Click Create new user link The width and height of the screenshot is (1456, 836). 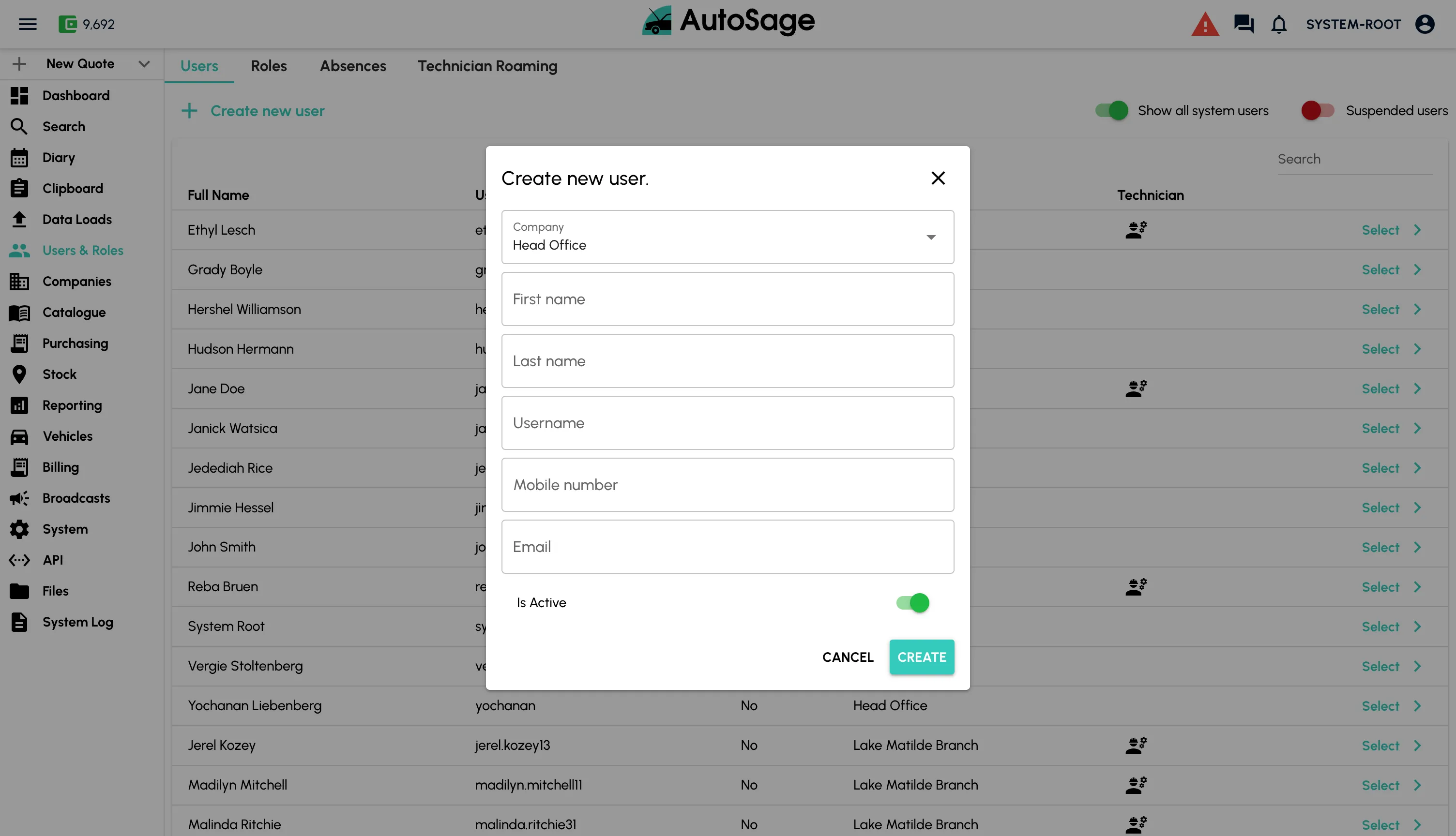253,111
